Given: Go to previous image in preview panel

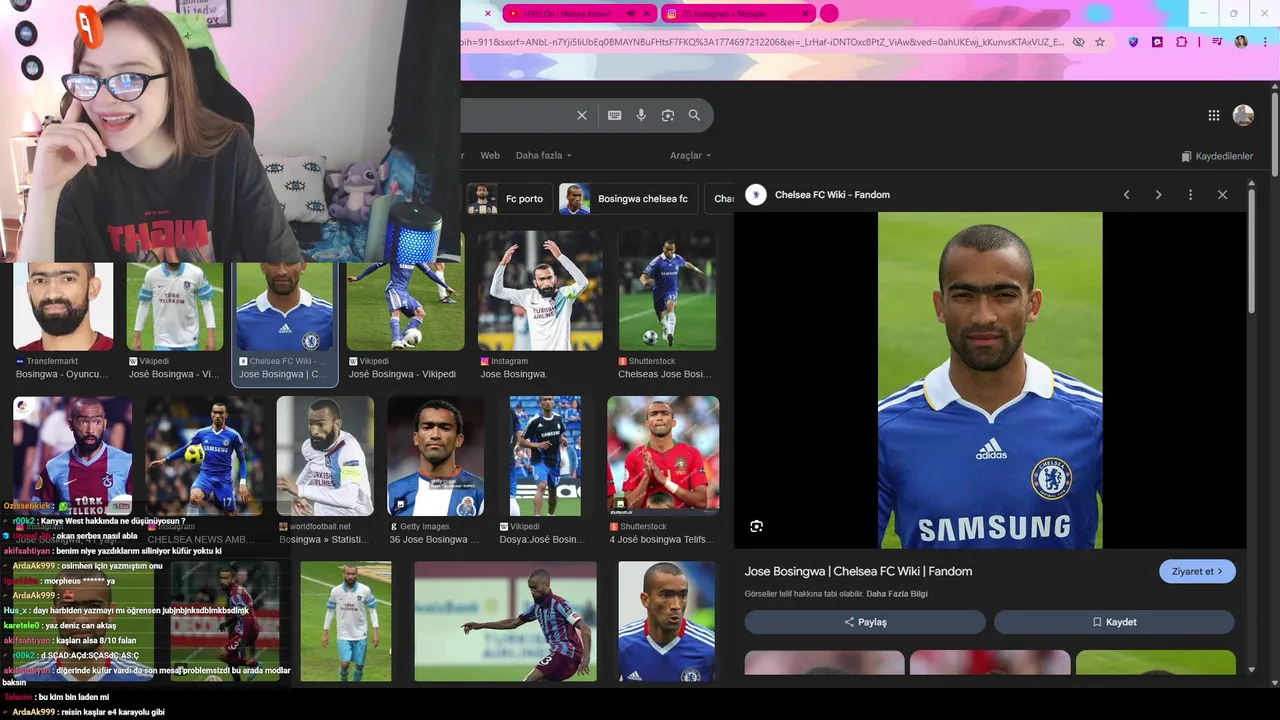Looking at the screenshot, I should point(1126,195).
